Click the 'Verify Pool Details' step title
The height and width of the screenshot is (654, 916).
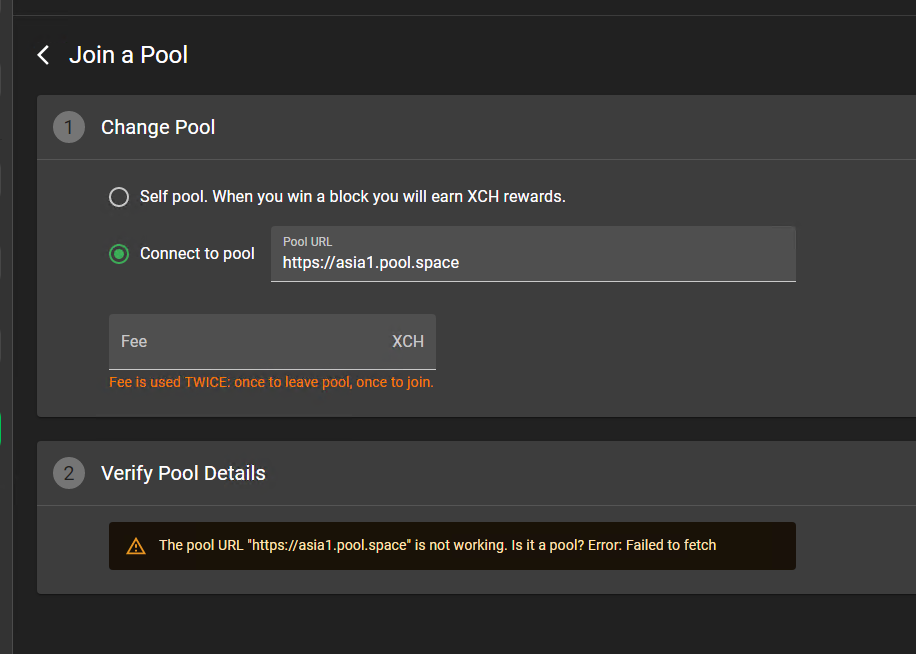point(183,473)
